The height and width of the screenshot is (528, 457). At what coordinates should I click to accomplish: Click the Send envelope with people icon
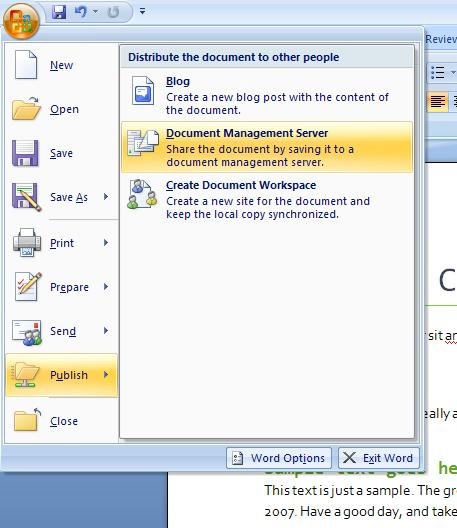pos(27,332)
